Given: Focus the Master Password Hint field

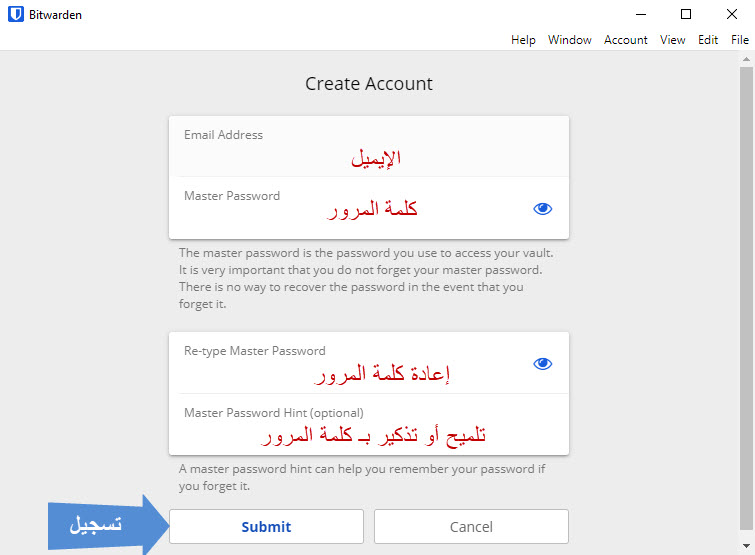Looking at the screenshot, I should (369, 425).
